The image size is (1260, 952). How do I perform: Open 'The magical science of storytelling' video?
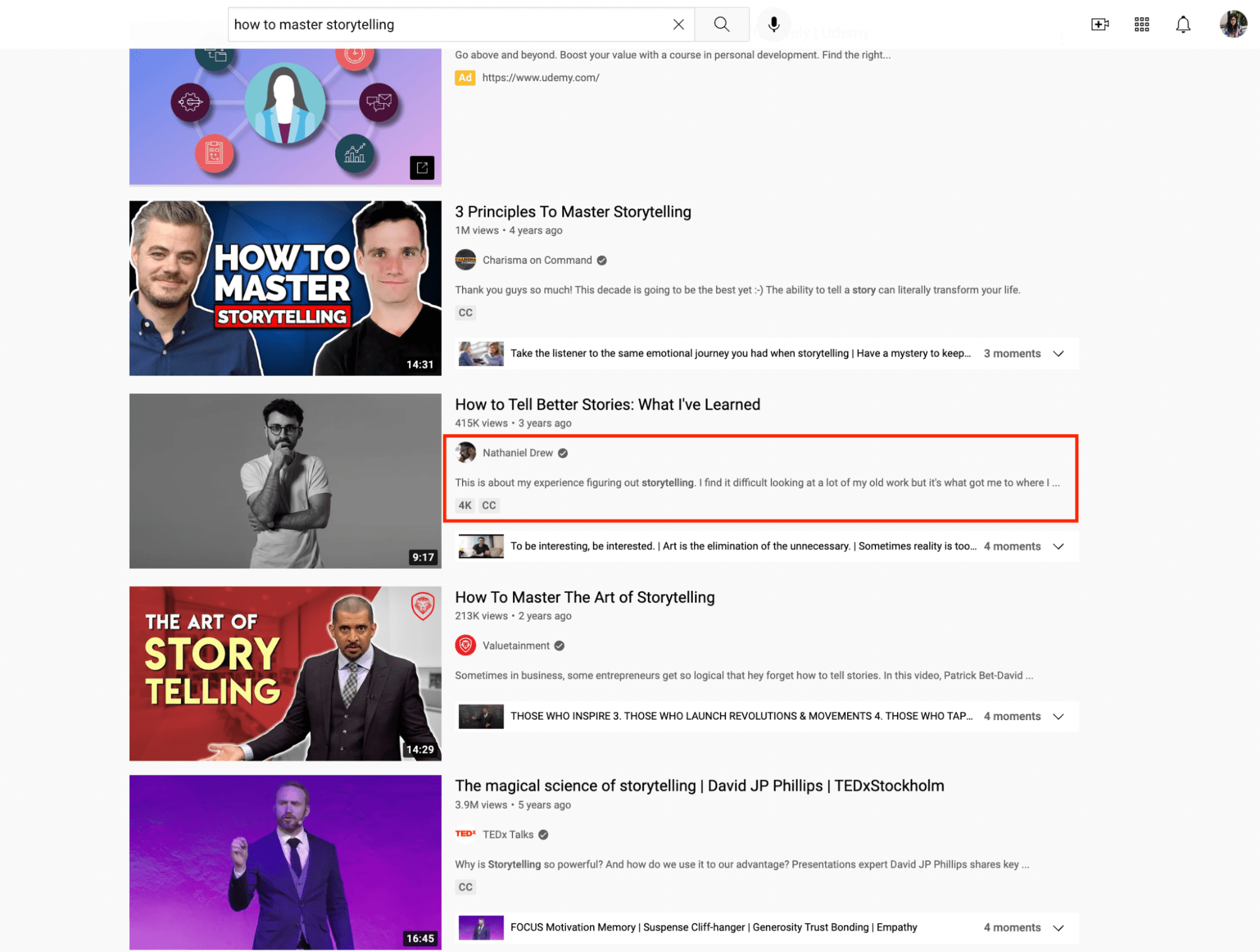700,786
